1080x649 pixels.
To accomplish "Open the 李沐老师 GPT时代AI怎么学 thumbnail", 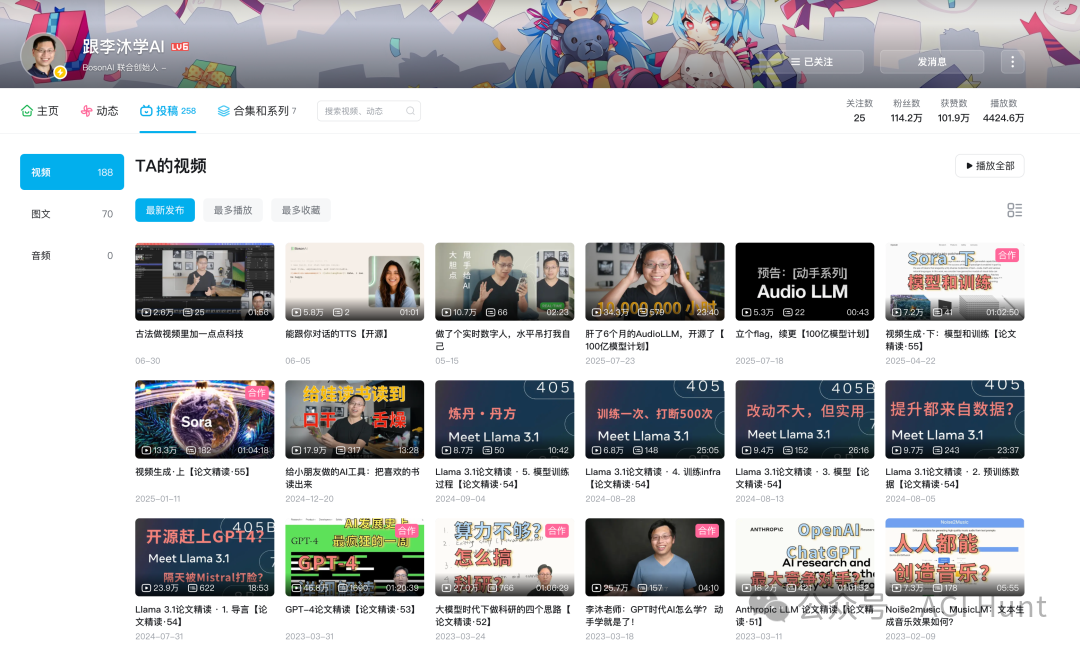I will [x=655, y=557].
